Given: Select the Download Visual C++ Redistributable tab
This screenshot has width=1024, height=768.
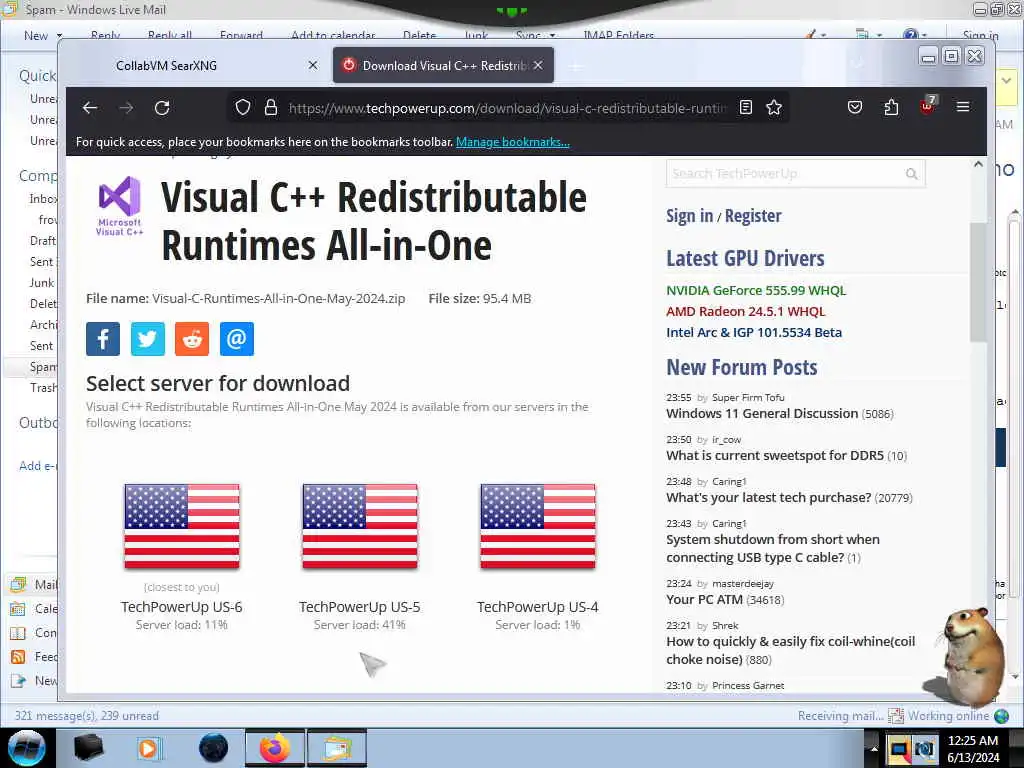Looking at the screenshot, I should point(443,65).
